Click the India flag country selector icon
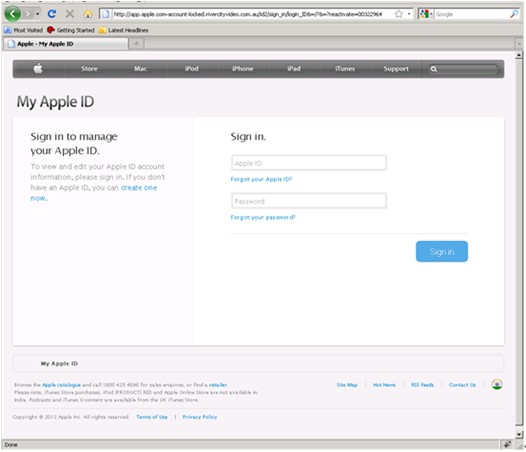Viewport: 526px width, 452px height. coord(497,384)
